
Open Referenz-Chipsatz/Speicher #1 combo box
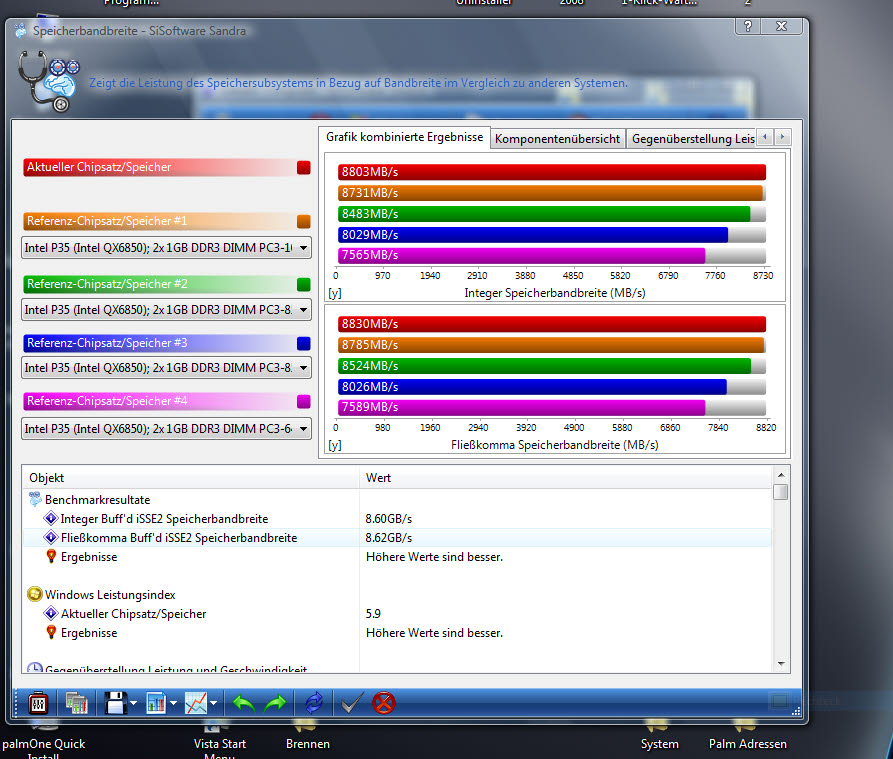(166, 248)
